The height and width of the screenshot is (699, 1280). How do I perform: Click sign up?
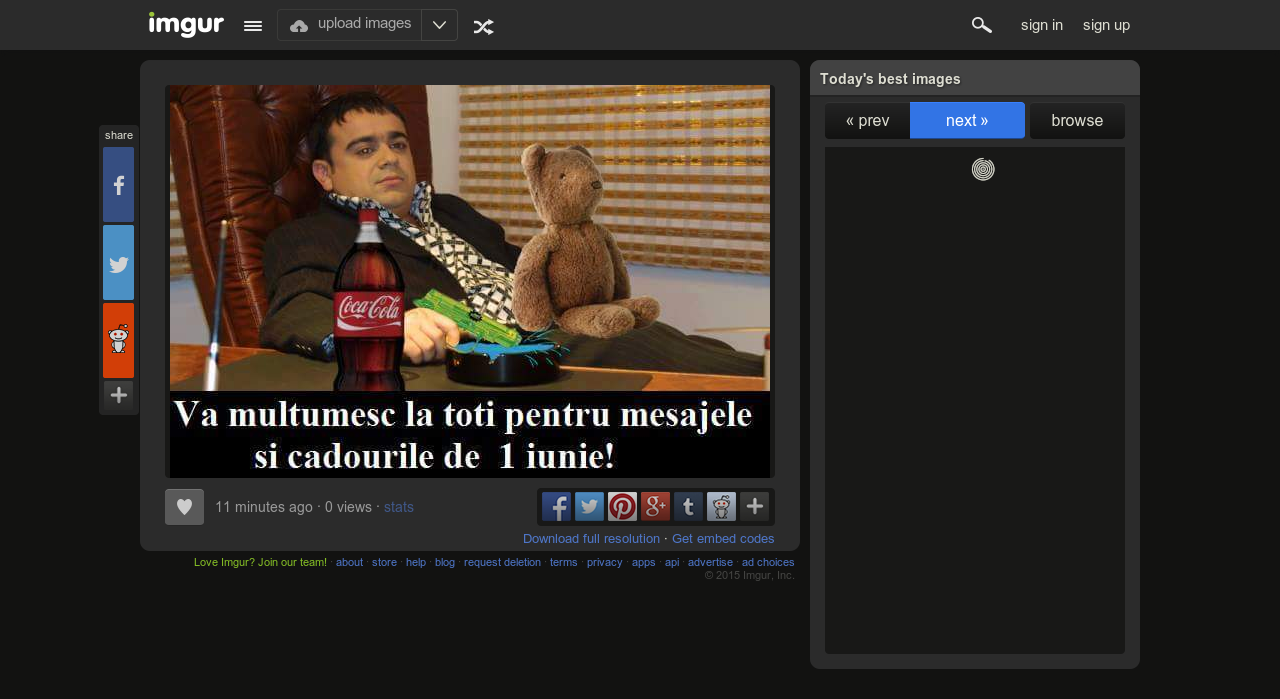(1106, 25)
